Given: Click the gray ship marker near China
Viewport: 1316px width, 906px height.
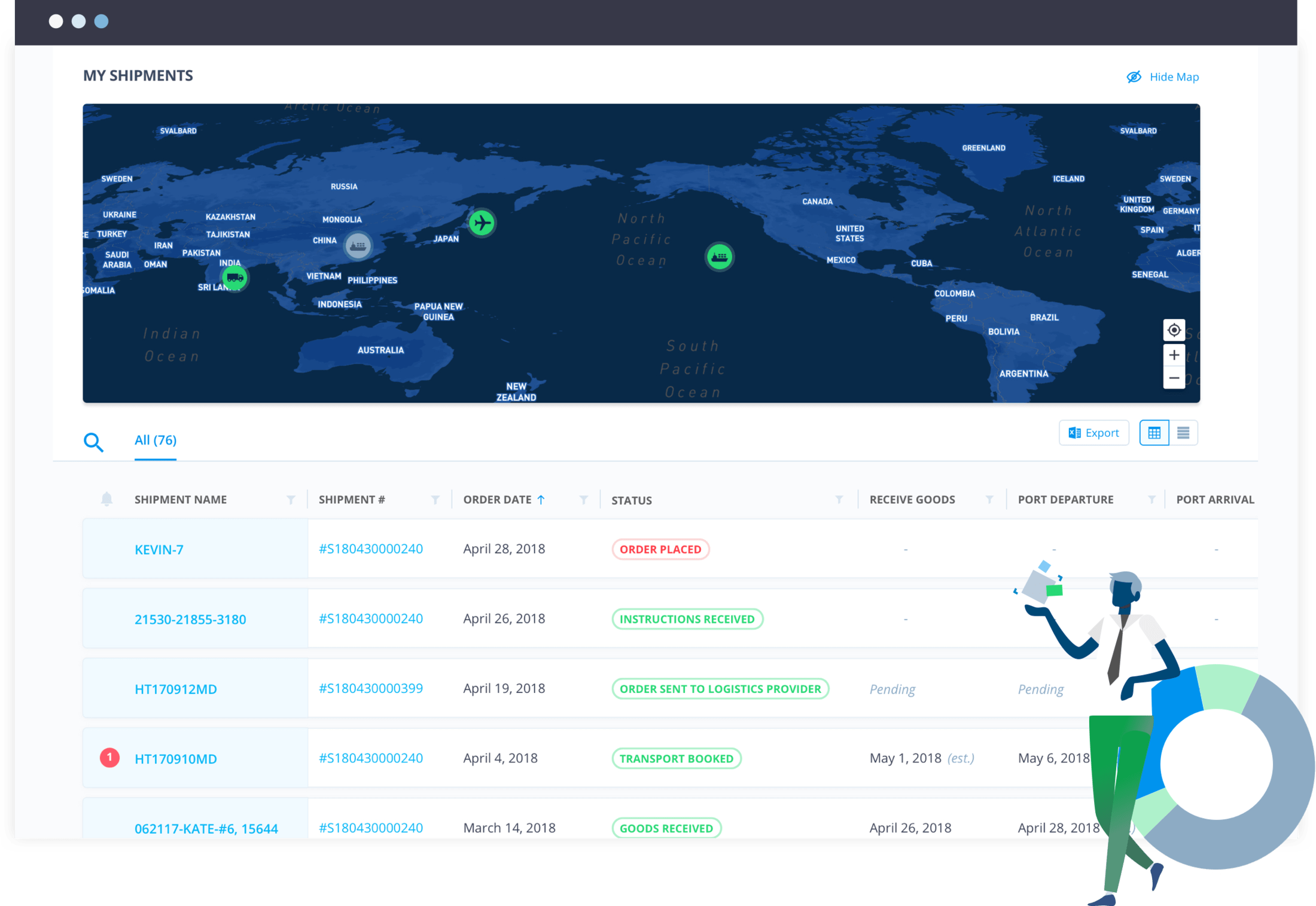Looking at the screenshot, I should (358, 246).
